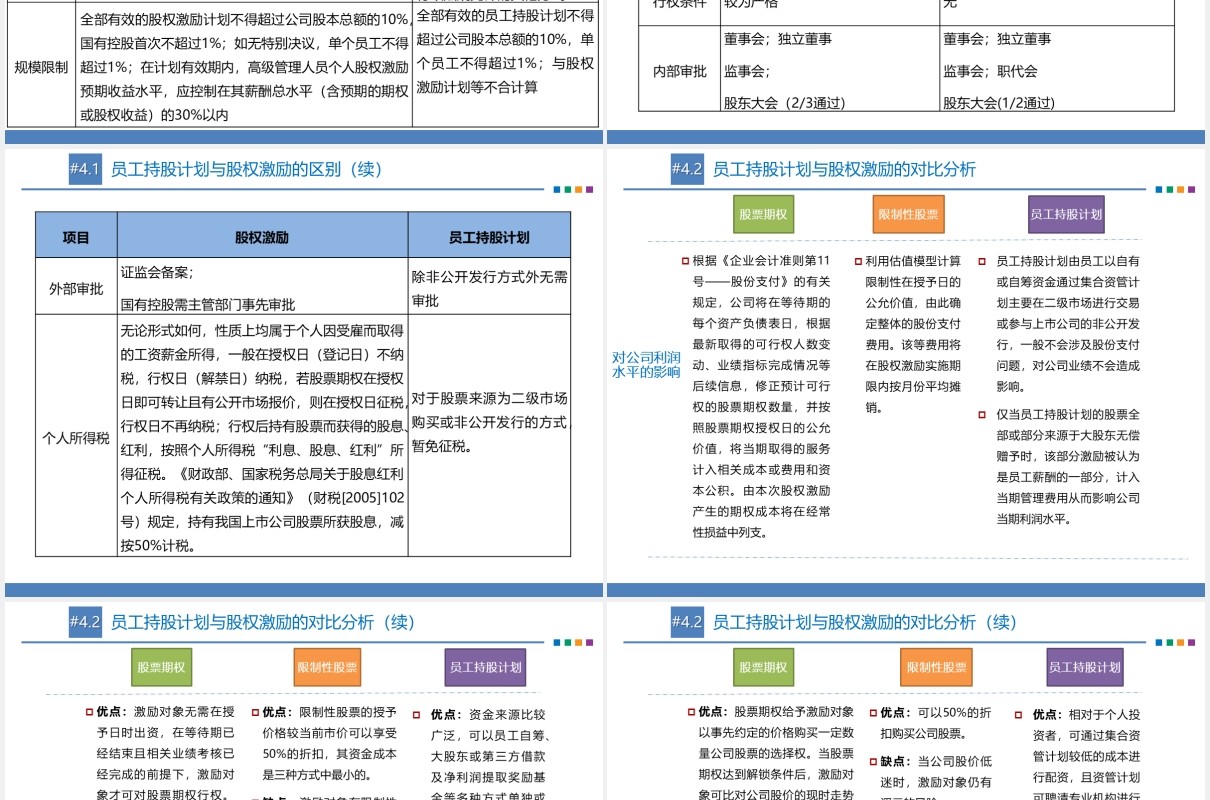Click the text 股东大会（2/3通过）
Image resolution: width=1210 pixels, height=800 pixels.
click(785, 102)
